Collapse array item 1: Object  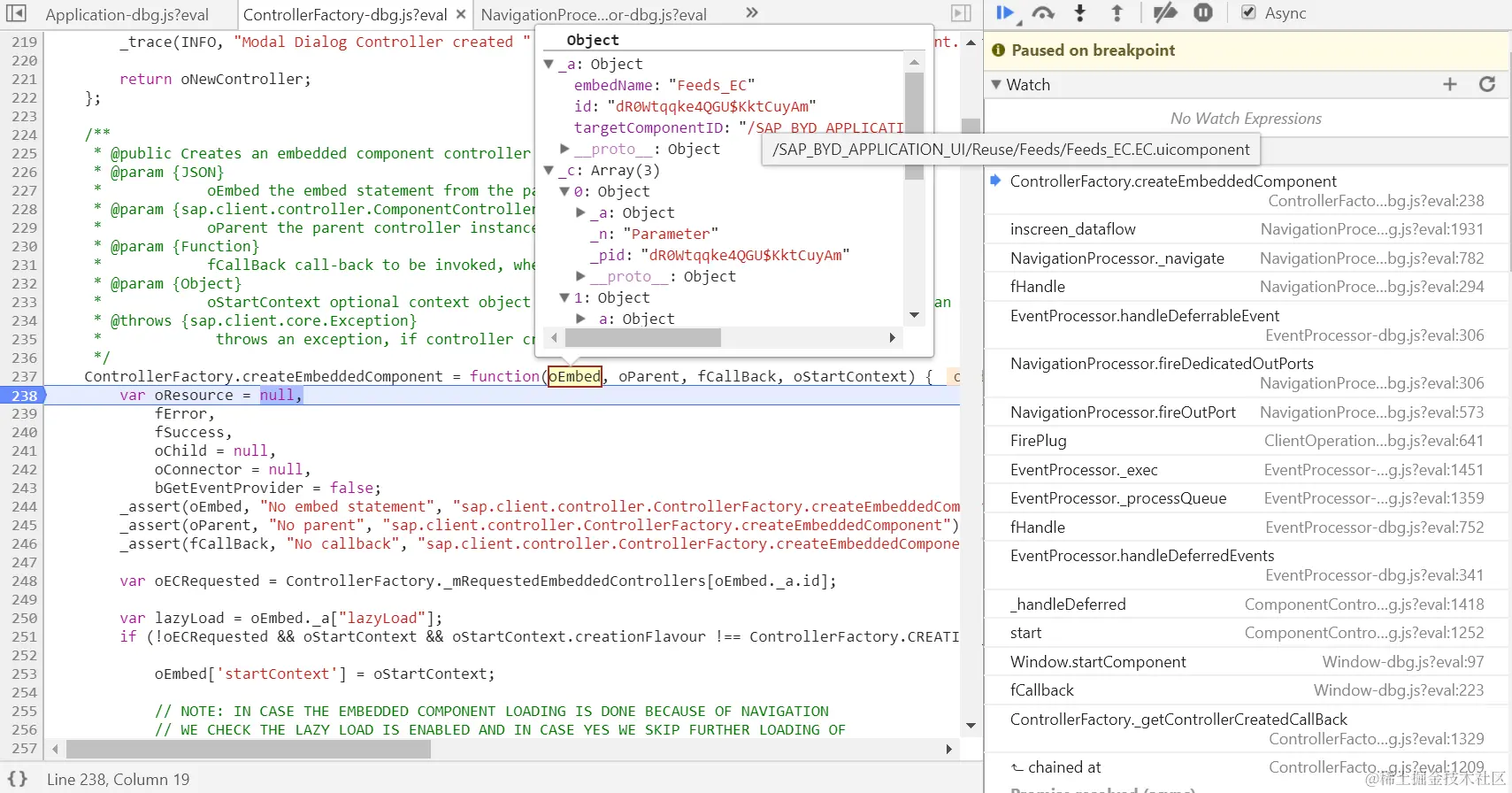click(564, 298)
